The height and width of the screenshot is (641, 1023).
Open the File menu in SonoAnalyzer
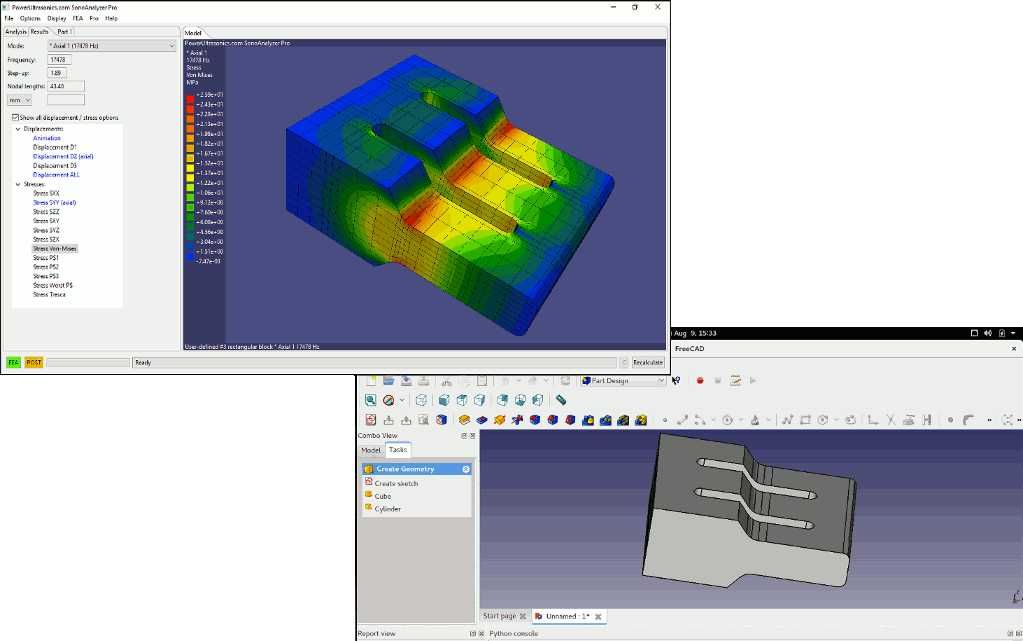(8, 18)
